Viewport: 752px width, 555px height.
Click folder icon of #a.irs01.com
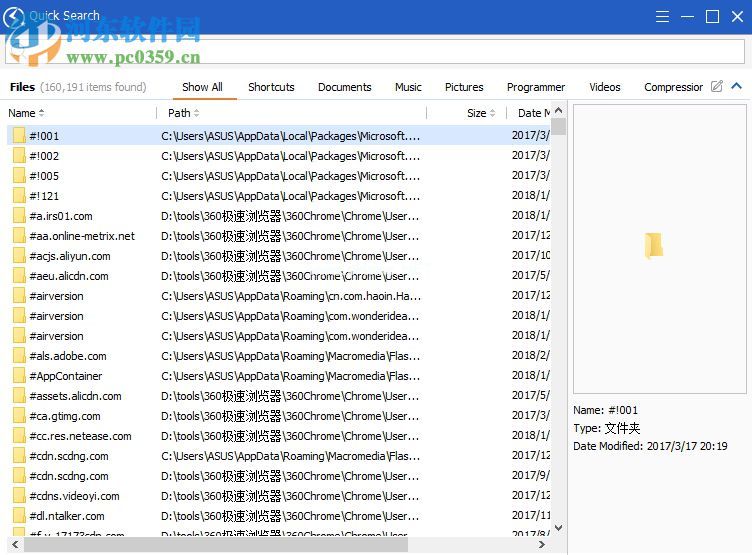pyautogui.click(x=19, y=216)
